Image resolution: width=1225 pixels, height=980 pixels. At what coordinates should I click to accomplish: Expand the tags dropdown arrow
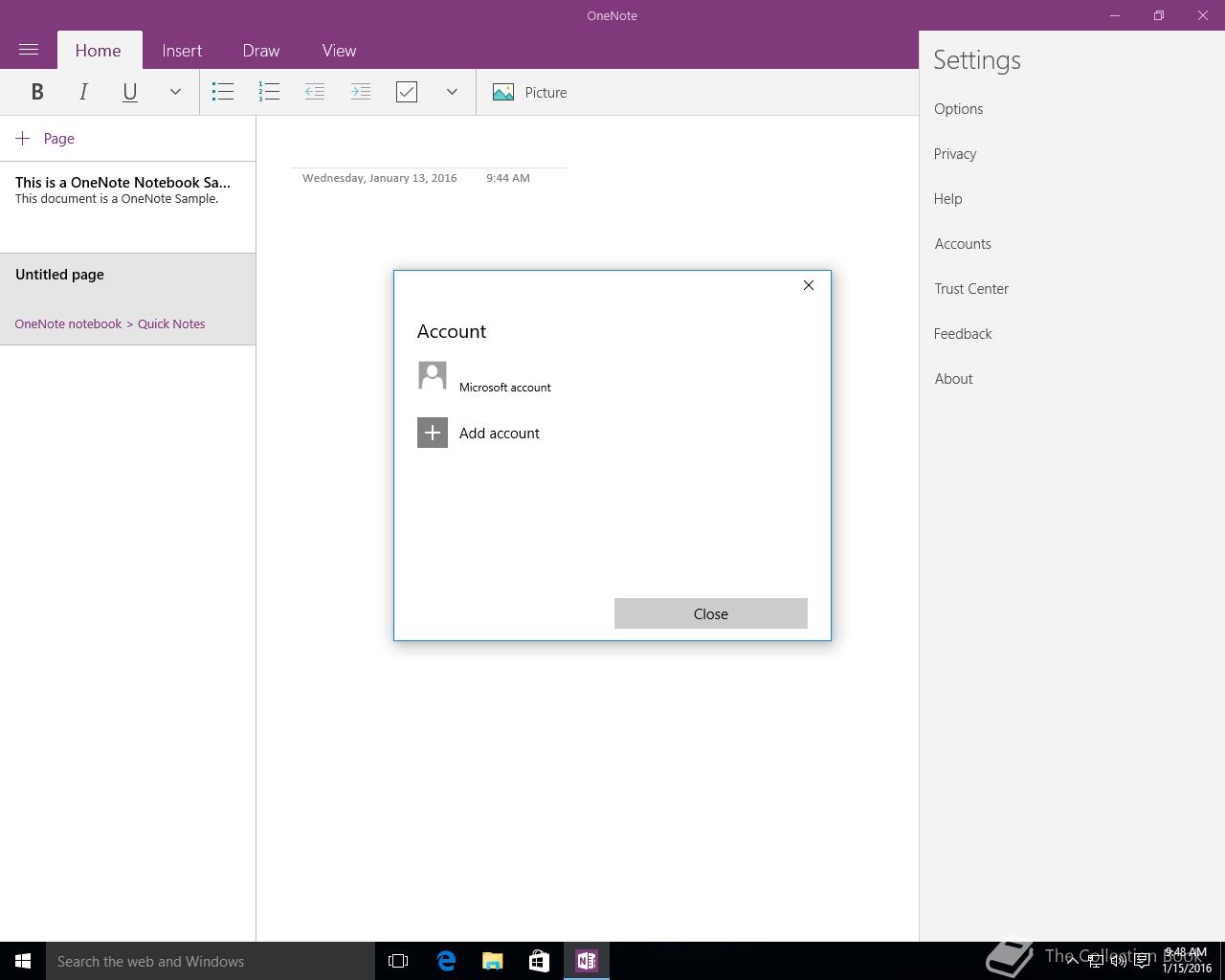click(452, 92)
